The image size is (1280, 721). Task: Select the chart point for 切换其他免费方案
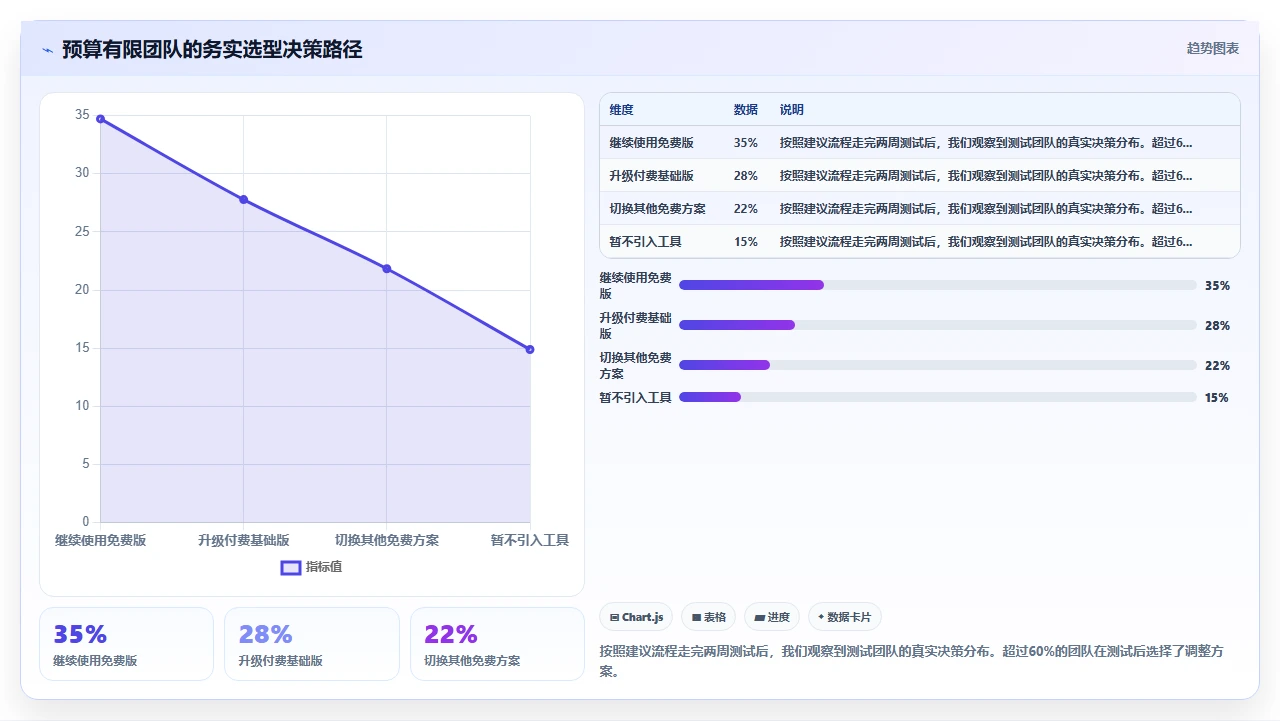(x=387, y=269)
